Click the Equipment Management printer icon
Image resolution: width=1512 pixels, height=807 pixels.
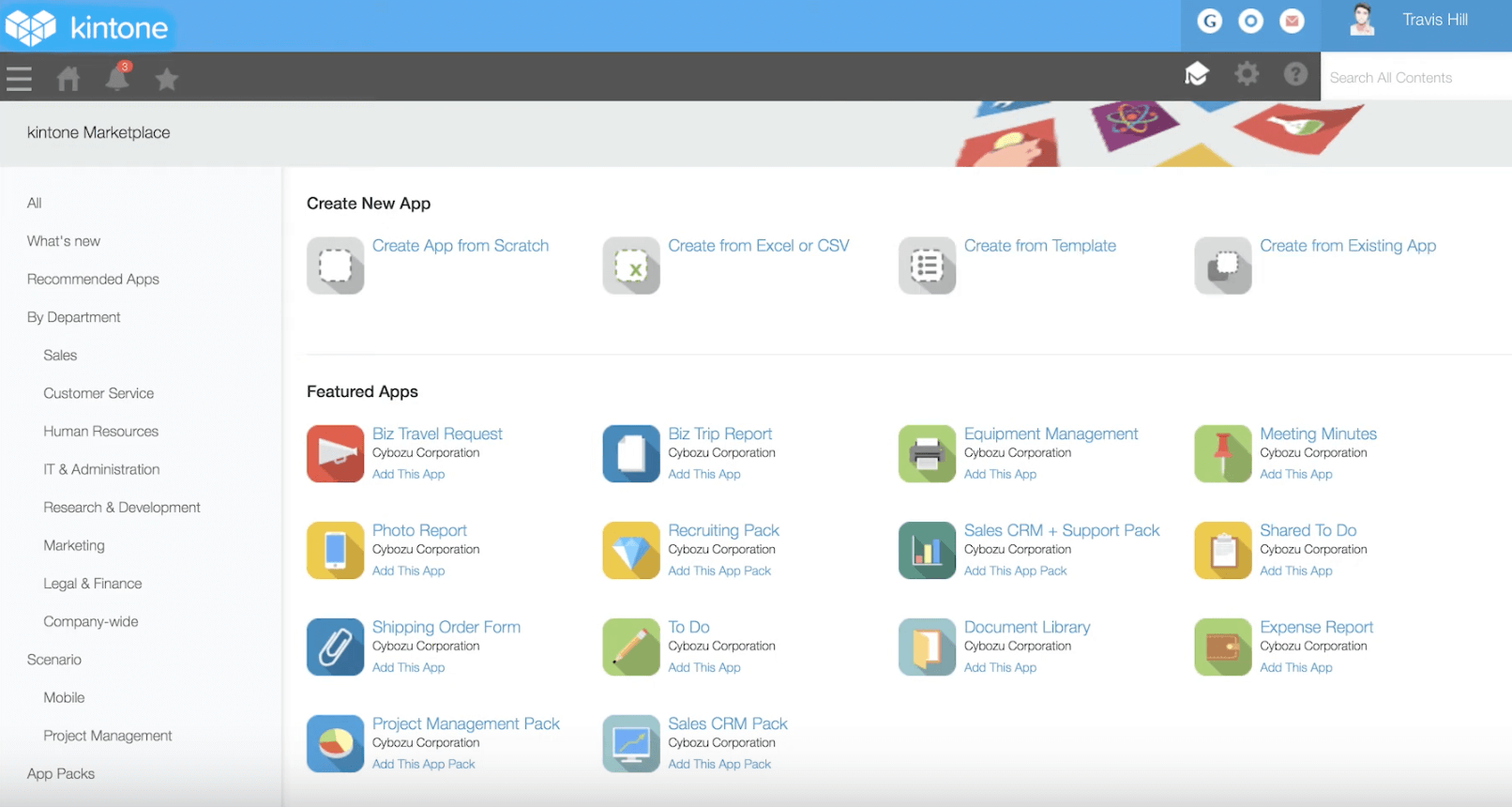[927, 454]
